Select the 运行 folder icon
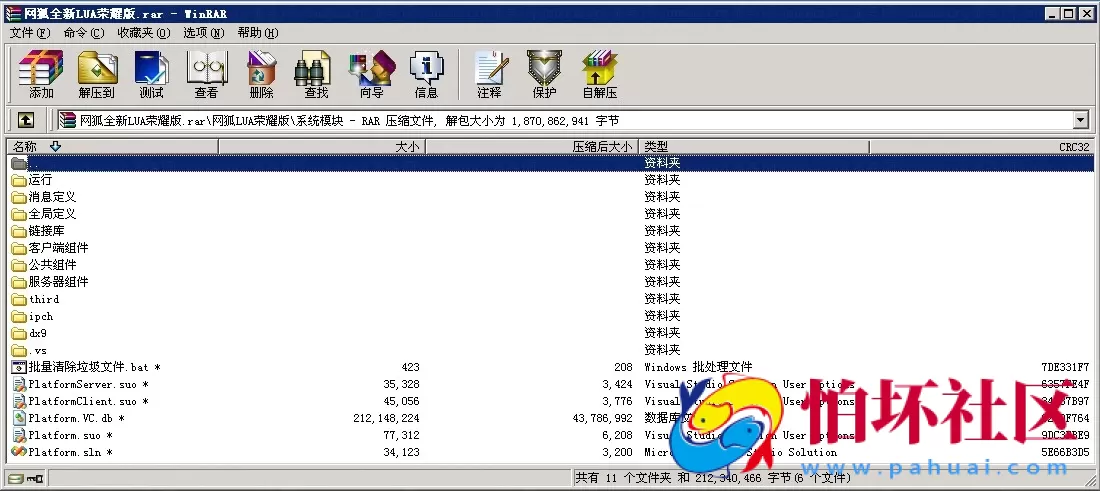This screenshot has width=1100, height=491. point(19,180)
